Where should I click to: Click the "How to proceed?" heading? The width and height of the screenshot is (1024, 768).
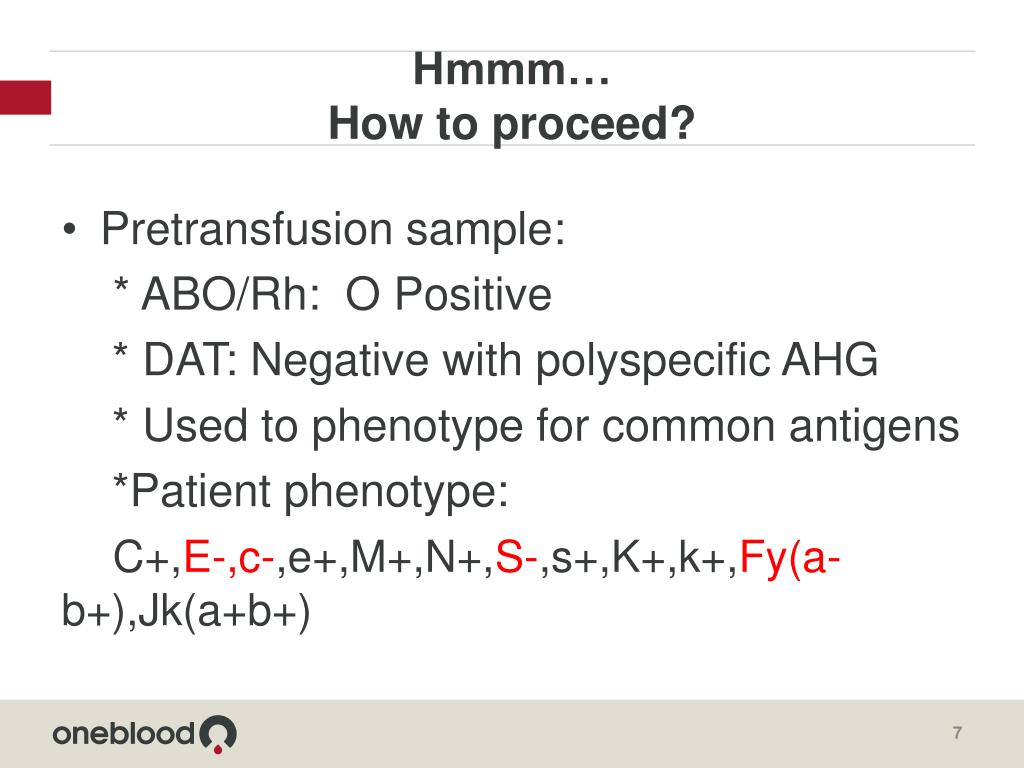[511, 123]
